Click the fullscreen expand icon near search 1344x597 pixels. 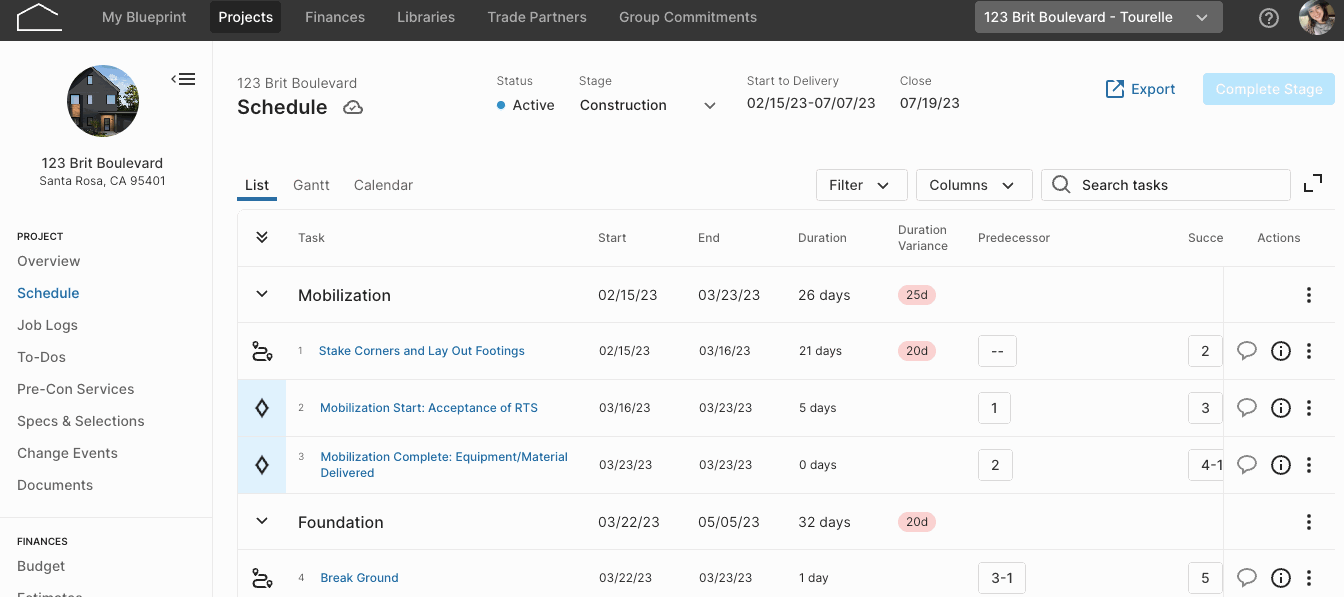pos(1313,184)
